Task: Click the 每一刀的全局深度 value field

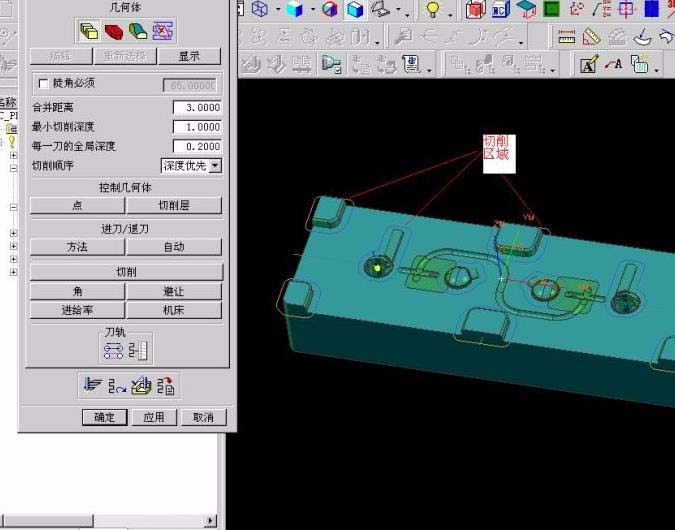Action: point(196,146)
